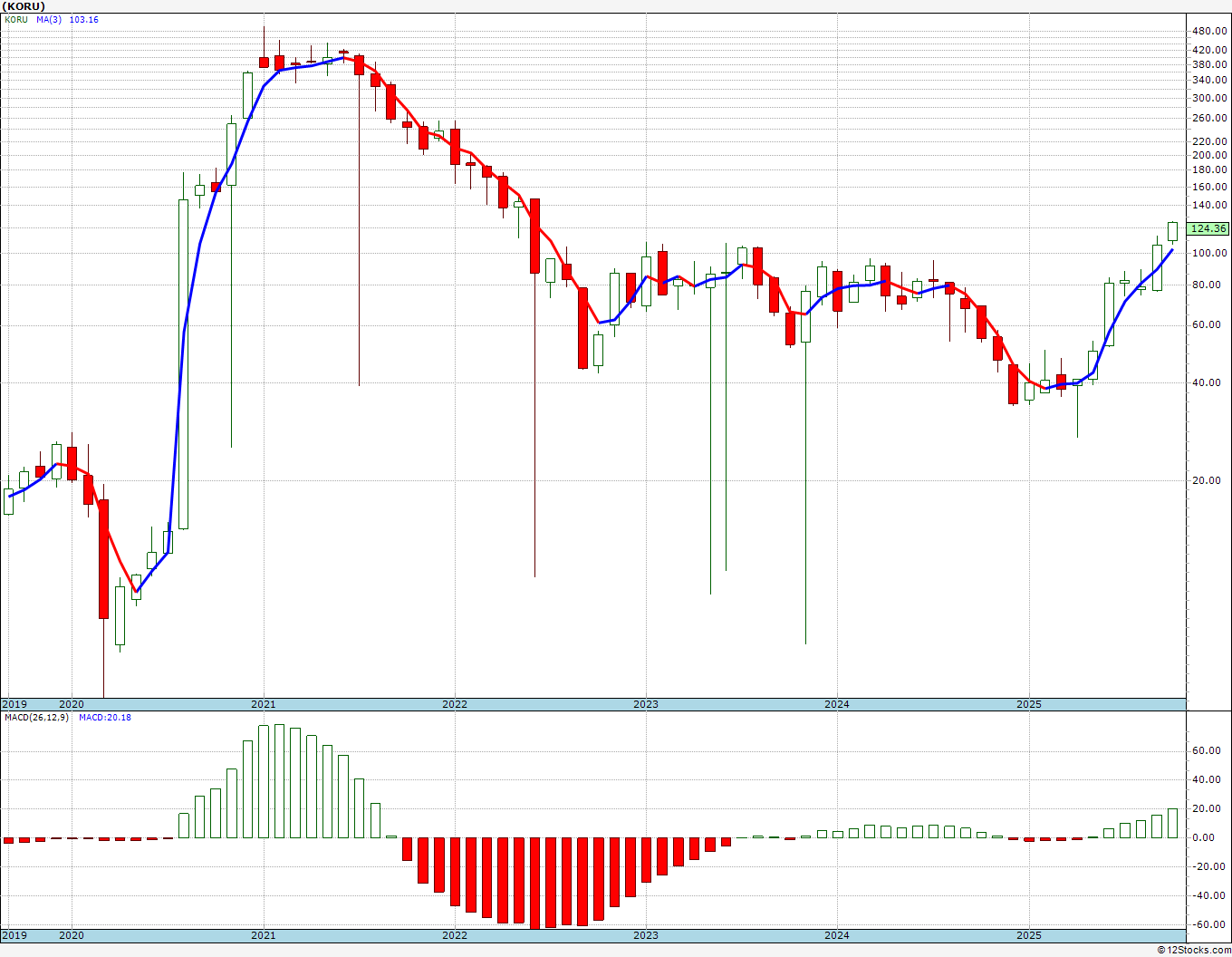Click the 140.00 price axis label
Screen dimensions: 1232x957
tap(1210, 205)
